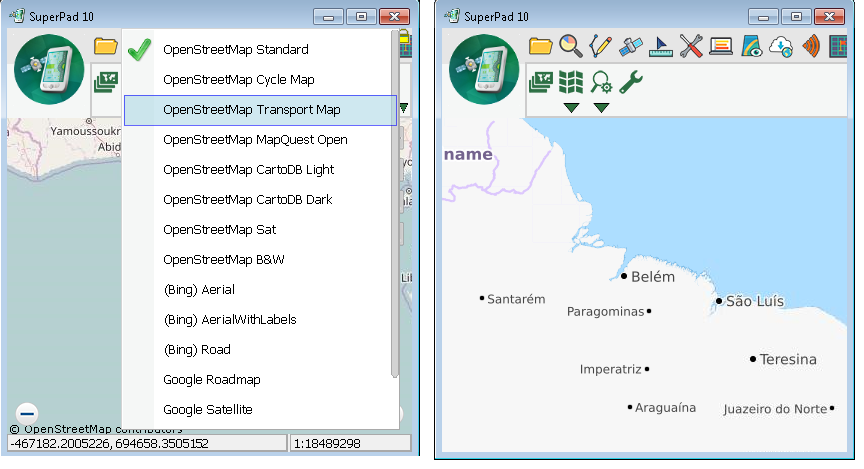
Task: Click the laptop display icon
Action: [x=721, y=47]
